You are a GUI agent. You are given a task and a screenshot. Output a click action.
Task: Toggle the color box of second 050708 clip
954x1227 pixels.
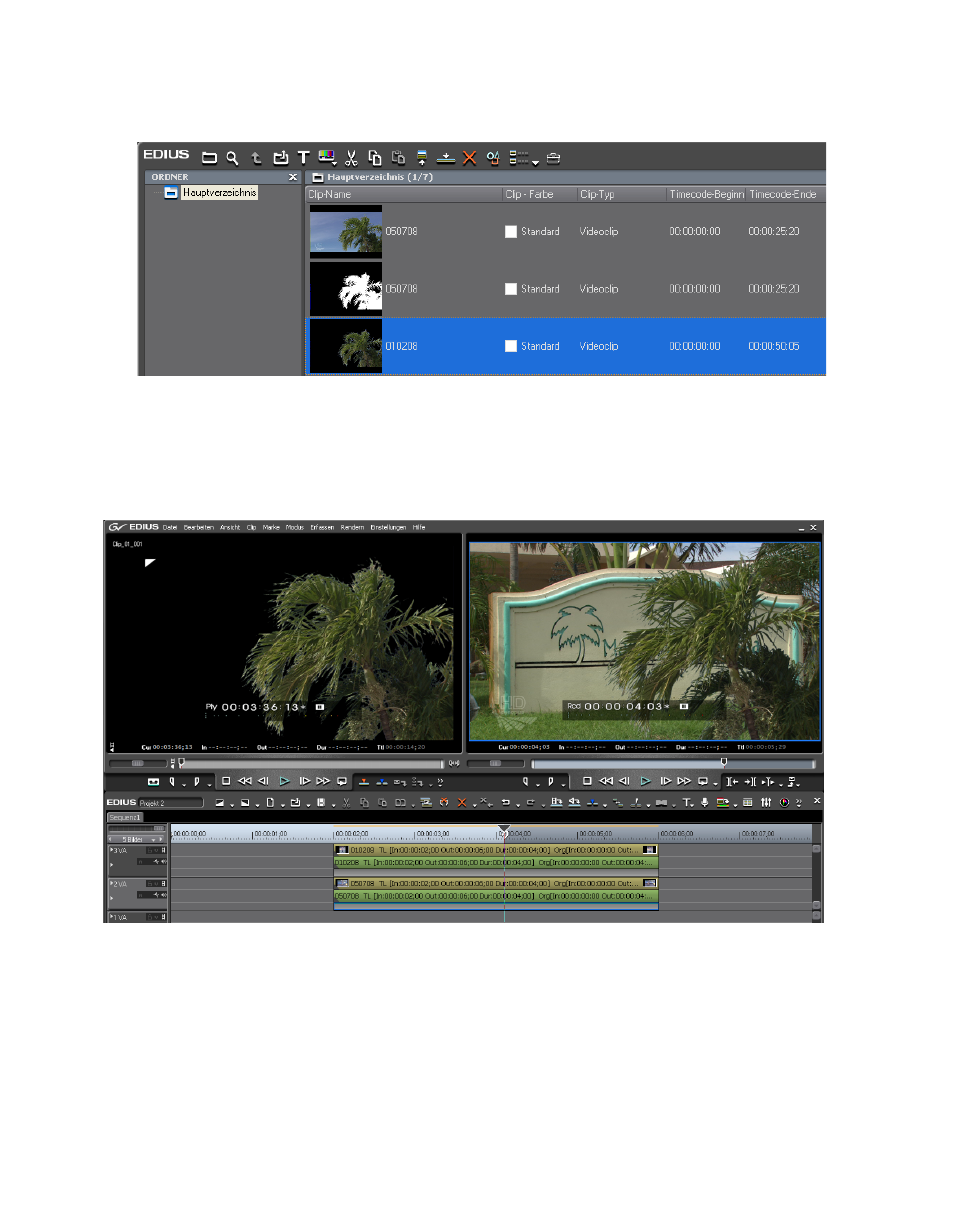pyautogui.click(x=510, y=289)
